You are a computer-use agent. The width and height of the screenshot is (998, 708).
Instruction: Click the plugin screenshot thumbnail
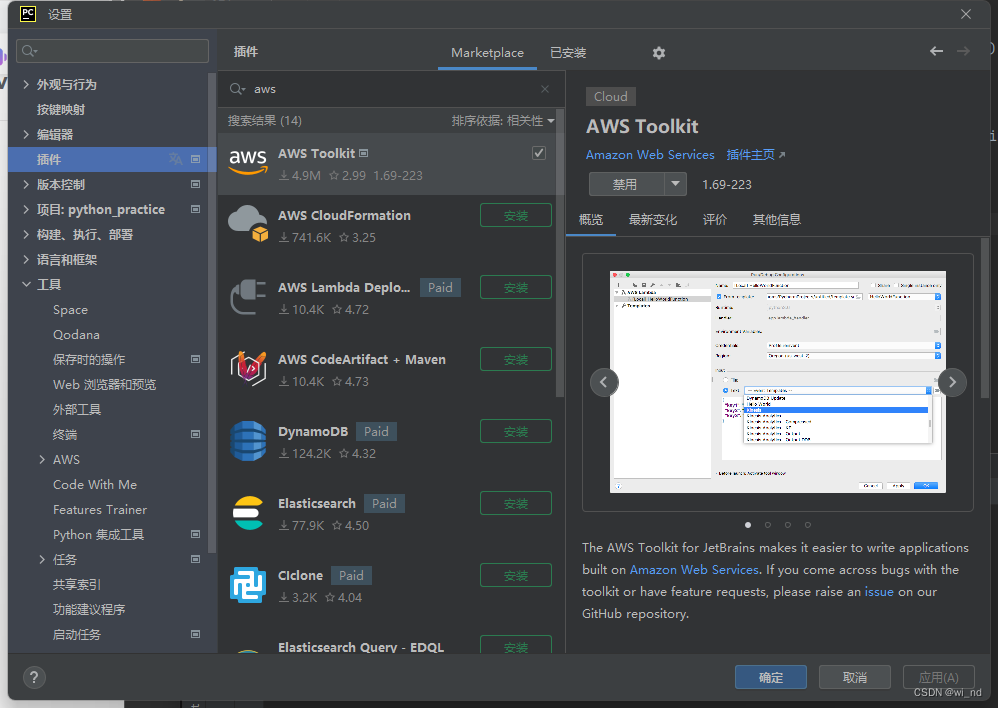tap(778, 382)
